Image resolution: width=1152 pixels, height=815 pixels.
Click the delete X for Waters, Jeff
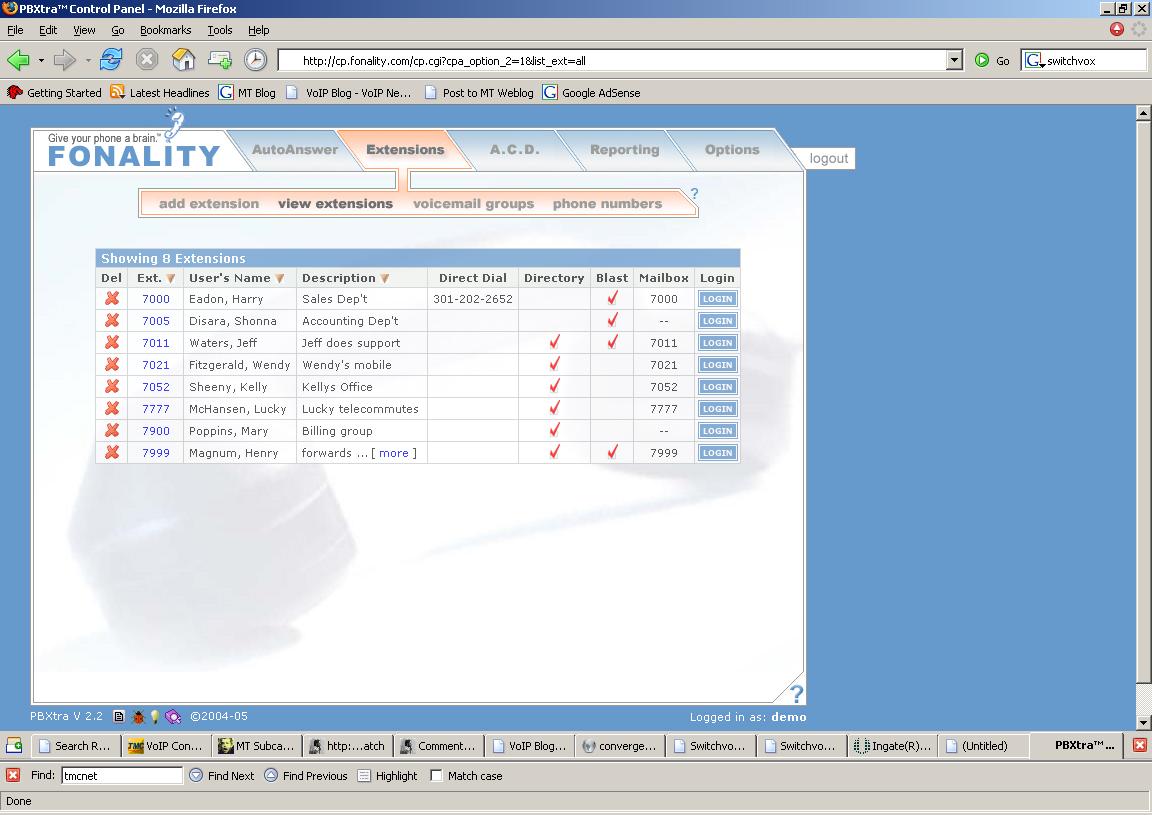[x=112, y=342]
